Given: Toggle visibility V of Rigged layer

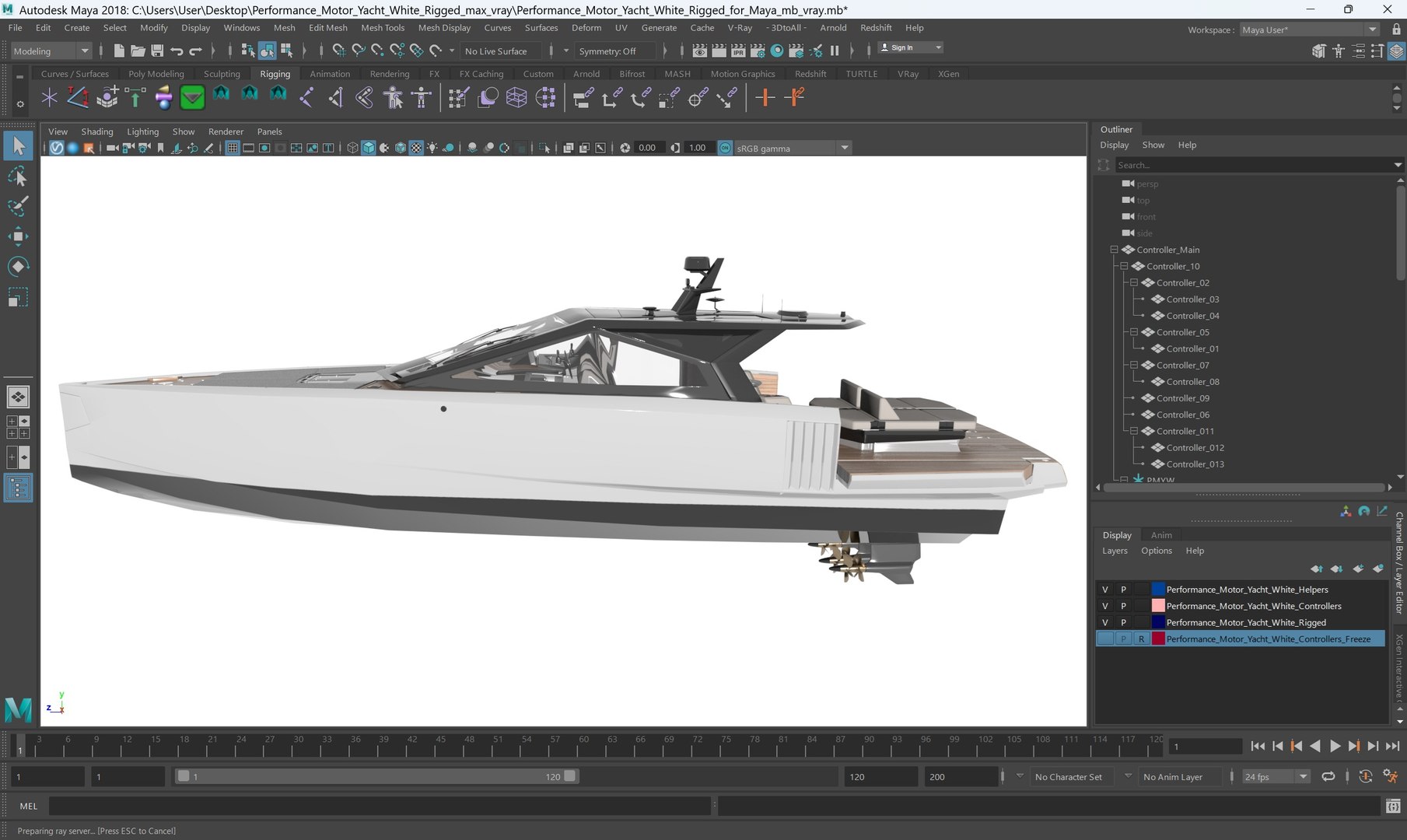Looking at the screenshot, I should point(1105,622).
